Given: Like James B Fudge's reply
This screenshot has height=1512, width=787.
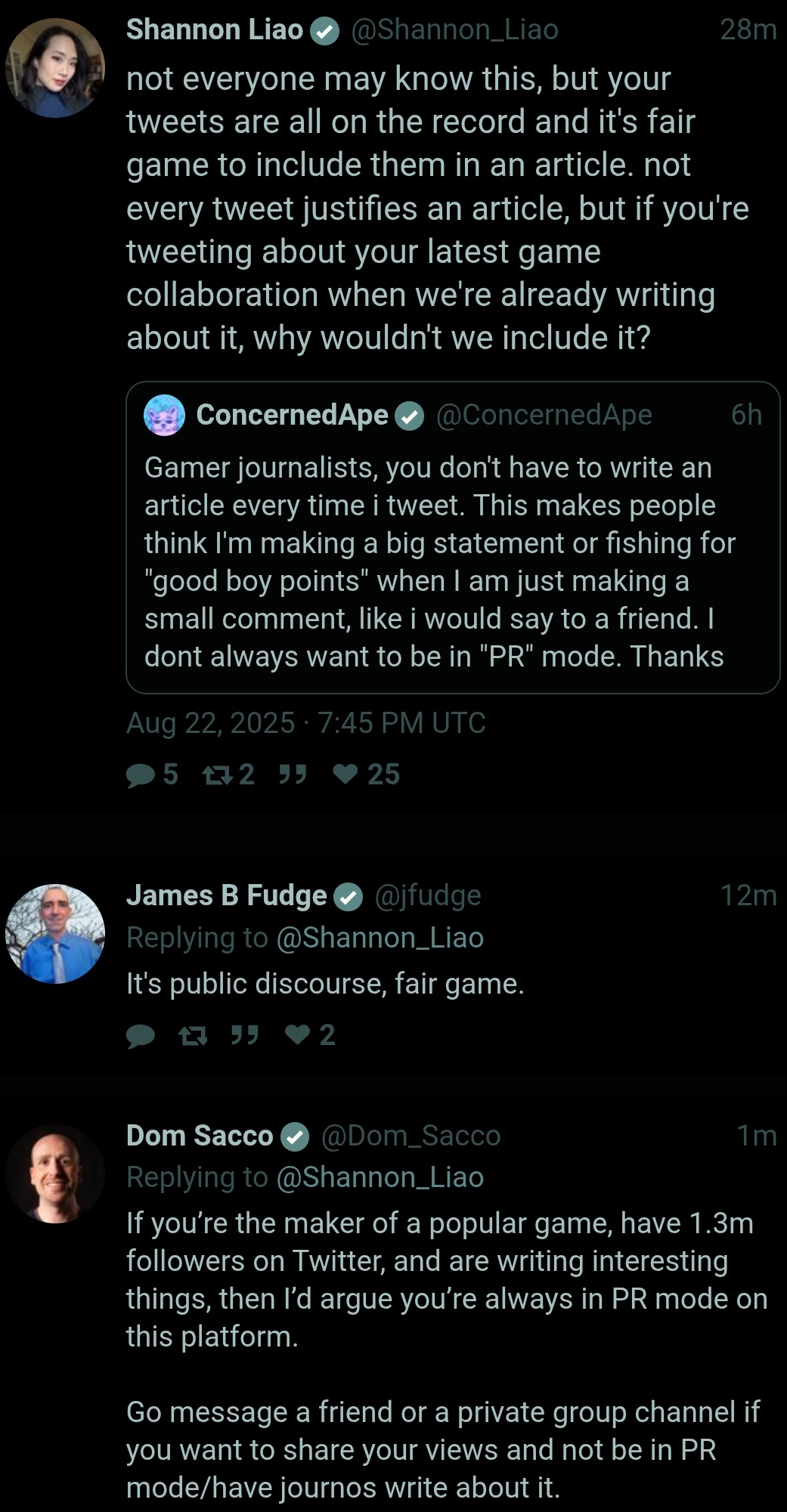Looking at the screenshot, I should pyautogui.click(x=298, y=1035).
